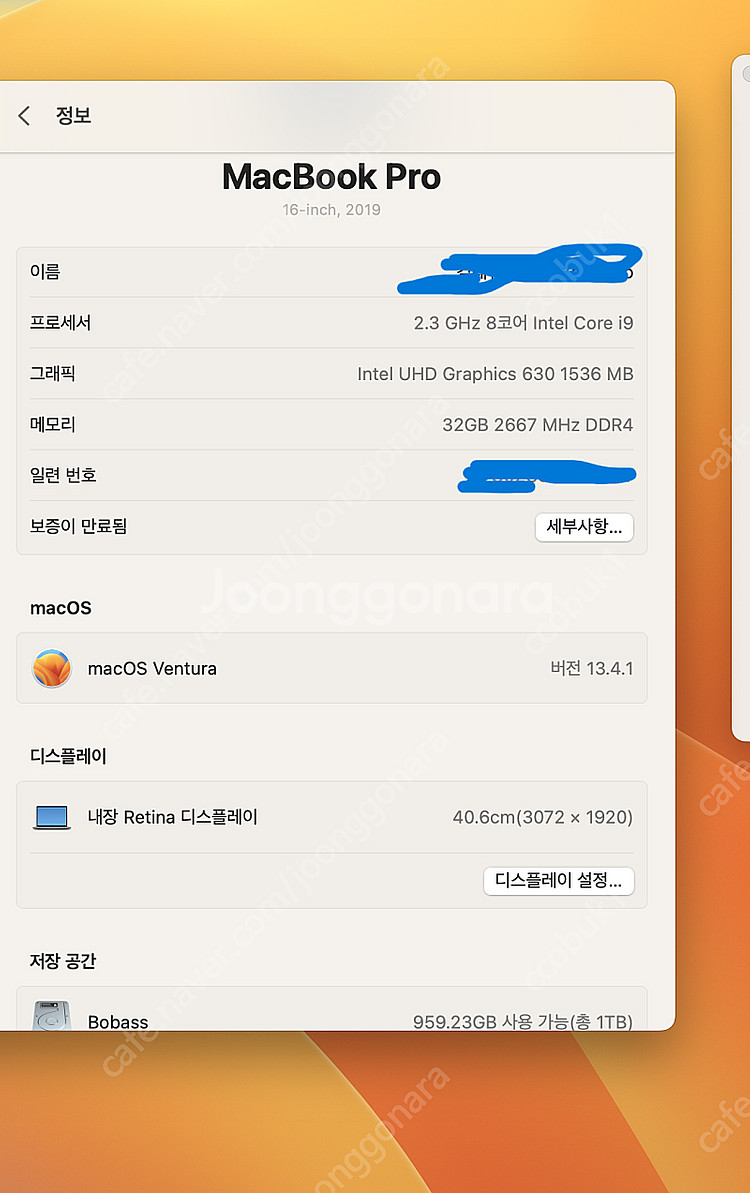Select 버전 13.4.1 text

click(592, 668)
